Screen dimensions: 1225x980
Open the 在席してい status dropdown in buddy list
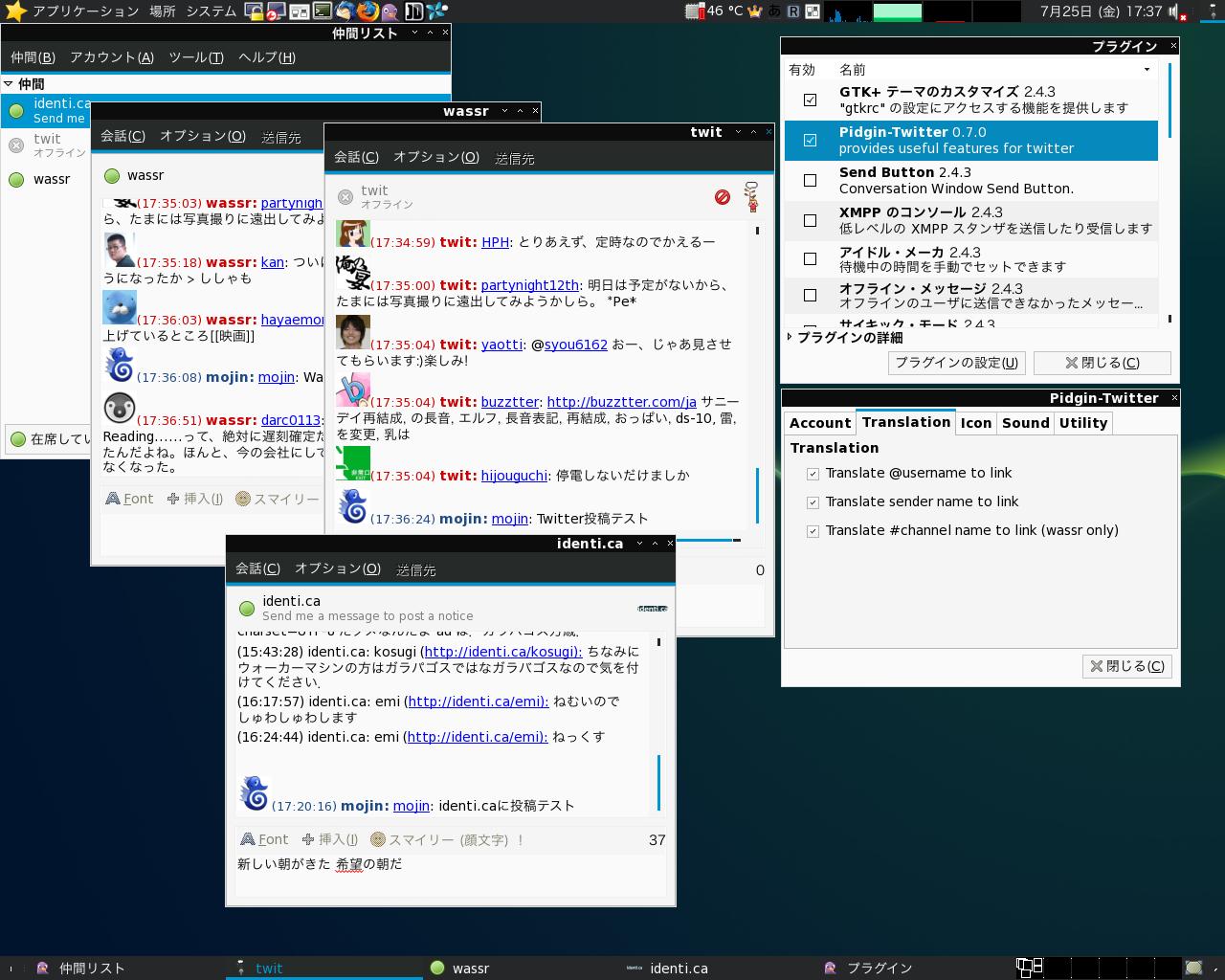(x=50, y=439)
